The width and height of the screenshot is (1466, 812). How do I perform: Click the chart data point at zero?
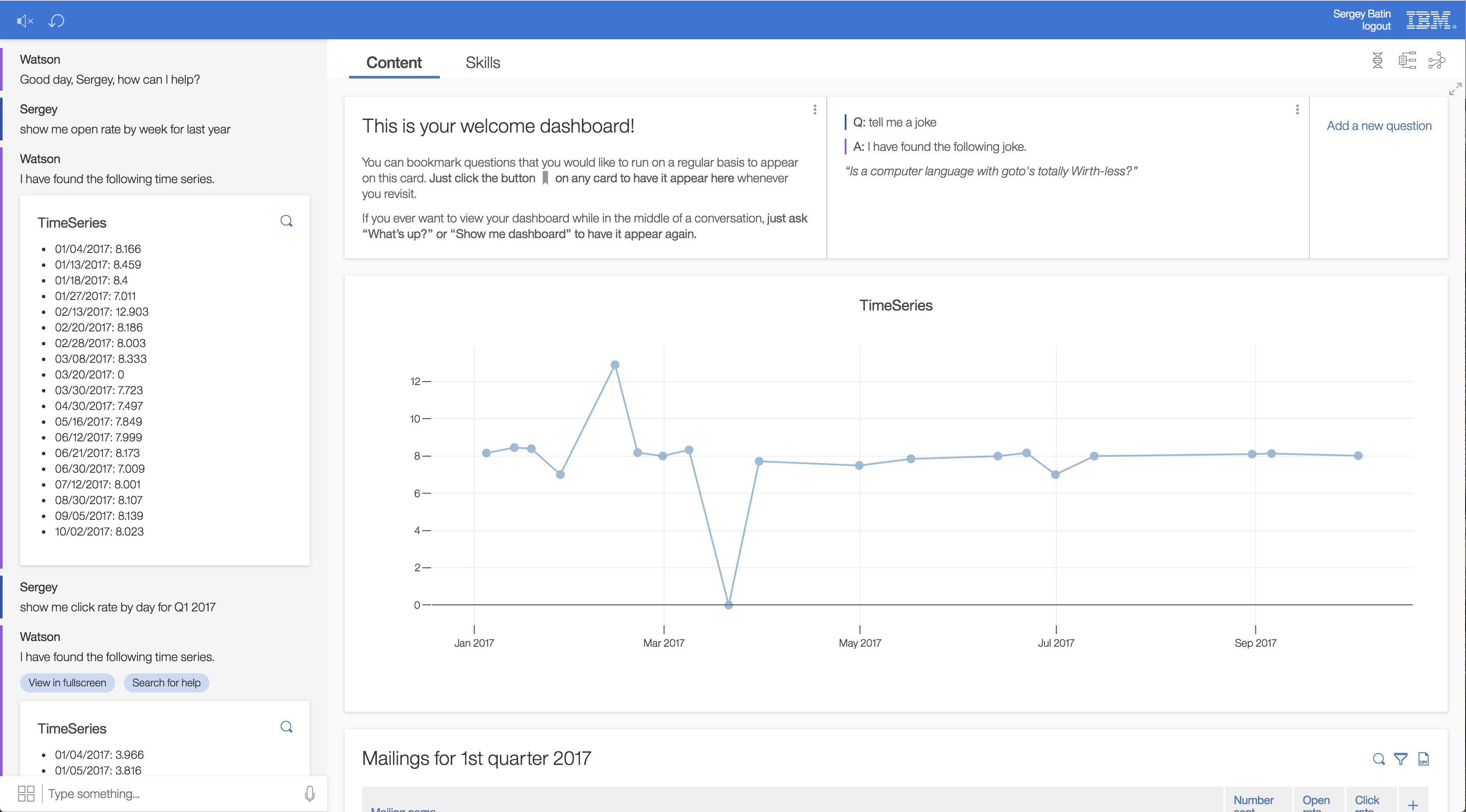tap(729, 605)
